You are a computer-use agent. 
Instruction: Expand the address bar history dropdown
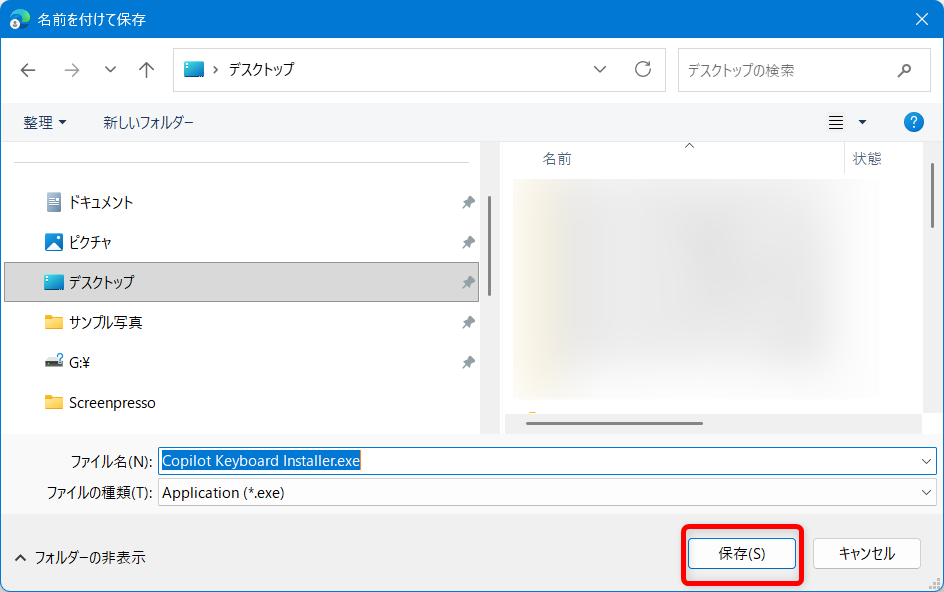pyautogui.click(x=600, y=69)
